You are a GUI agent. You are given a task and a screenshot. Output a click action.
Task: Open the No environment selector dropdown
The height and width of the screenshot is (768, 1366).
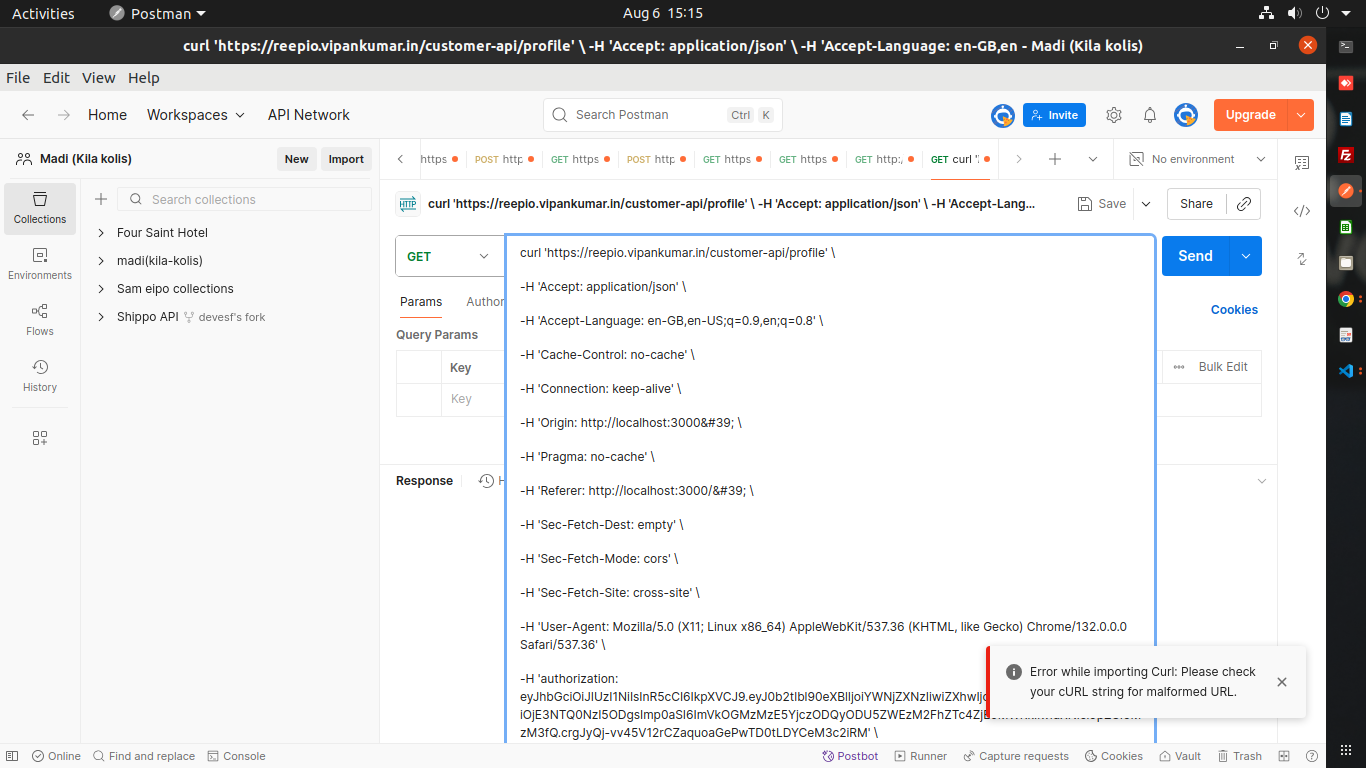[x=1198, y=159]
